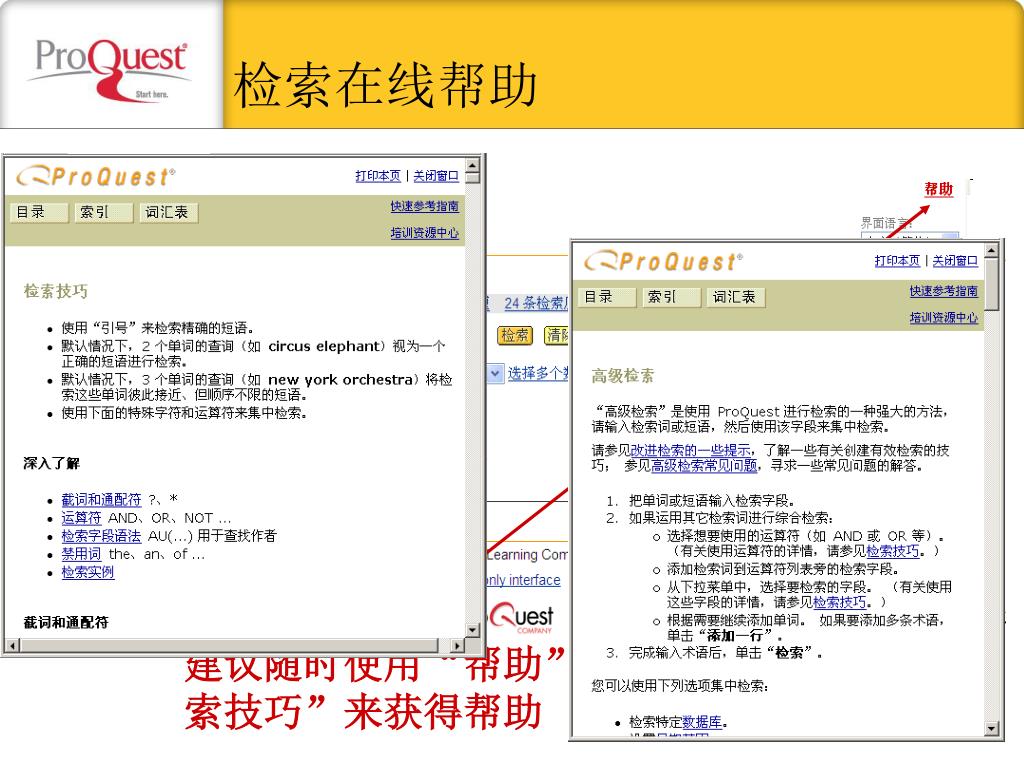Open the 24 条检索 link in background page
The image size is (1024, 768).
pyautogui.click(x=536, y=303)
